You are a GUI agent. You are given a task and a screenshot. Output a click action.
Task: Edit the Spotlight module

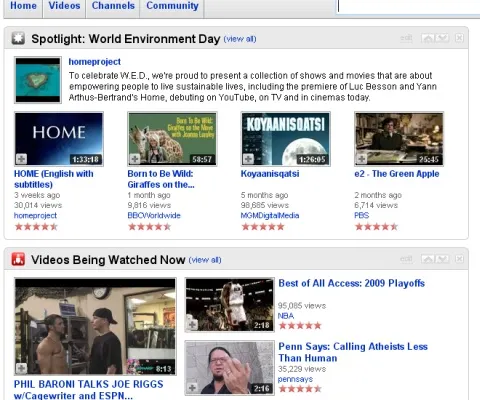pyautogui.click(x=406, y=38)
